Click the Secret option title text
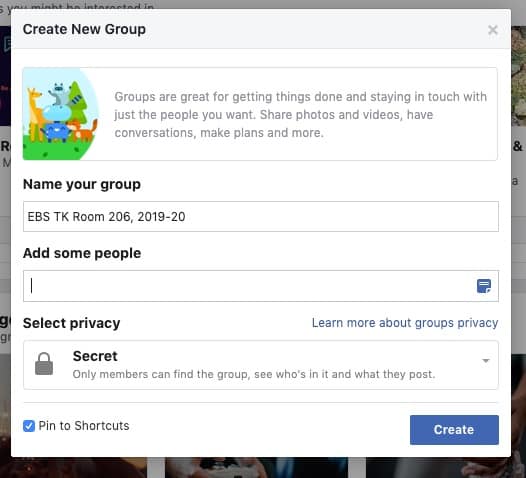Screen dimensions: 526x478 95,356
